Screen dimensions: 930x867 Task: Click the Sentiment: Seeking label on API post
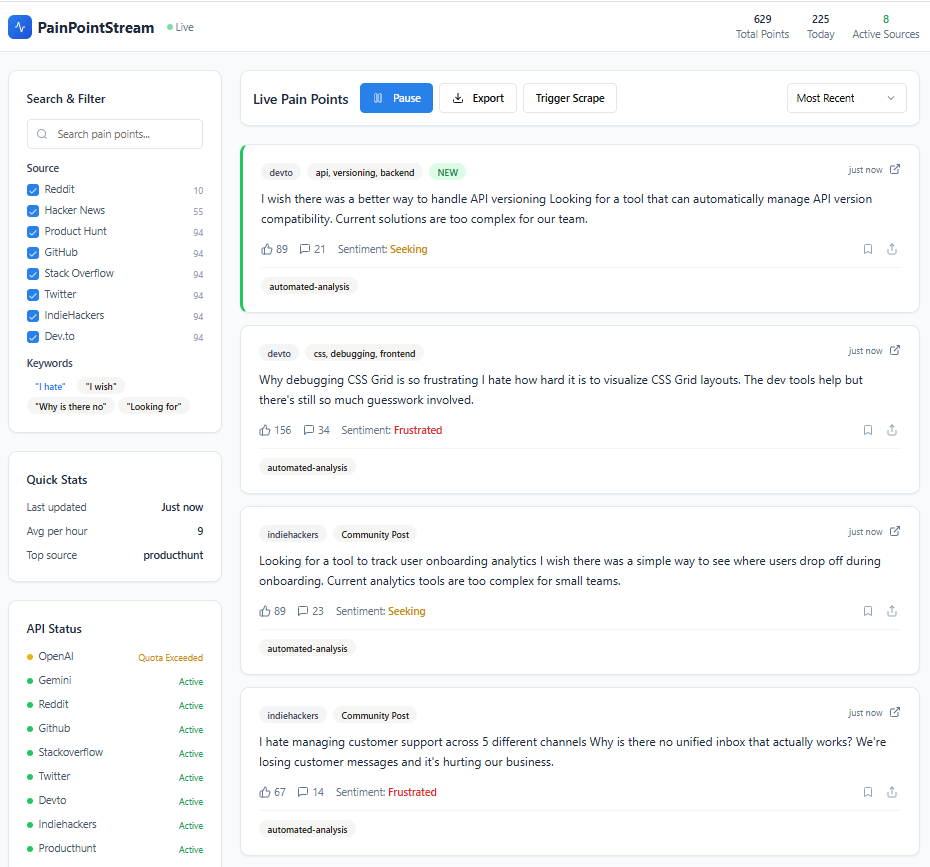(x=383, y=249)
